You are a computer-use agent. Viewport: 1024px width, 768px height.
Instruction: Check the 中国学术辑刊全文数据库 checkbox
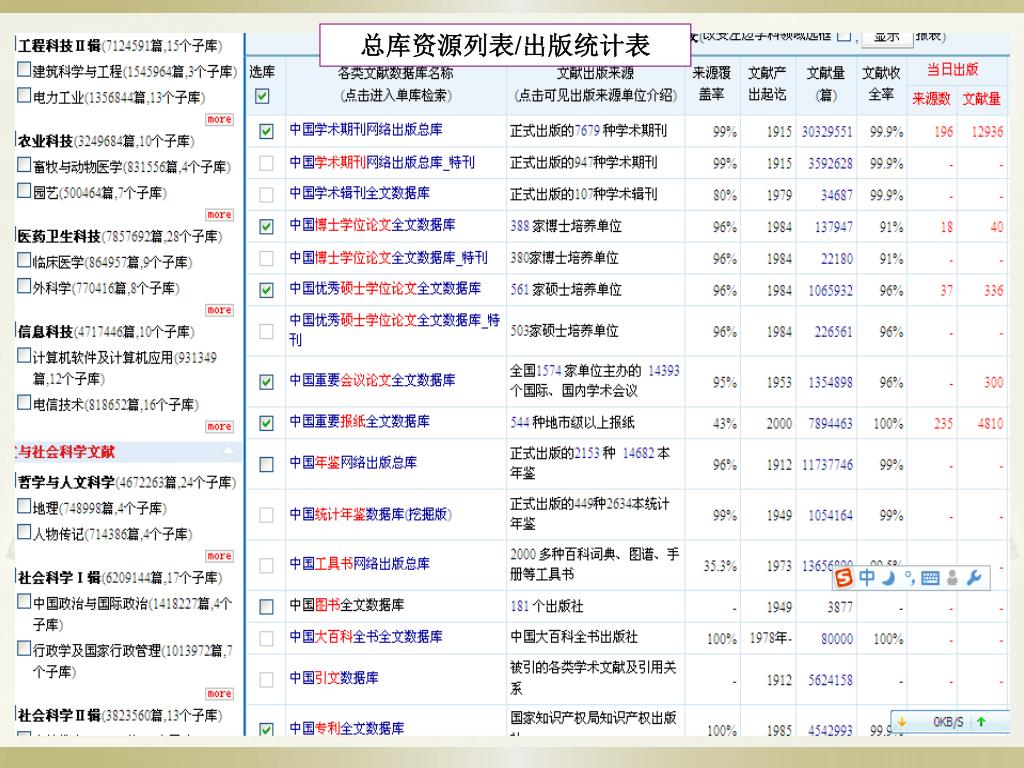coord(266,195)
